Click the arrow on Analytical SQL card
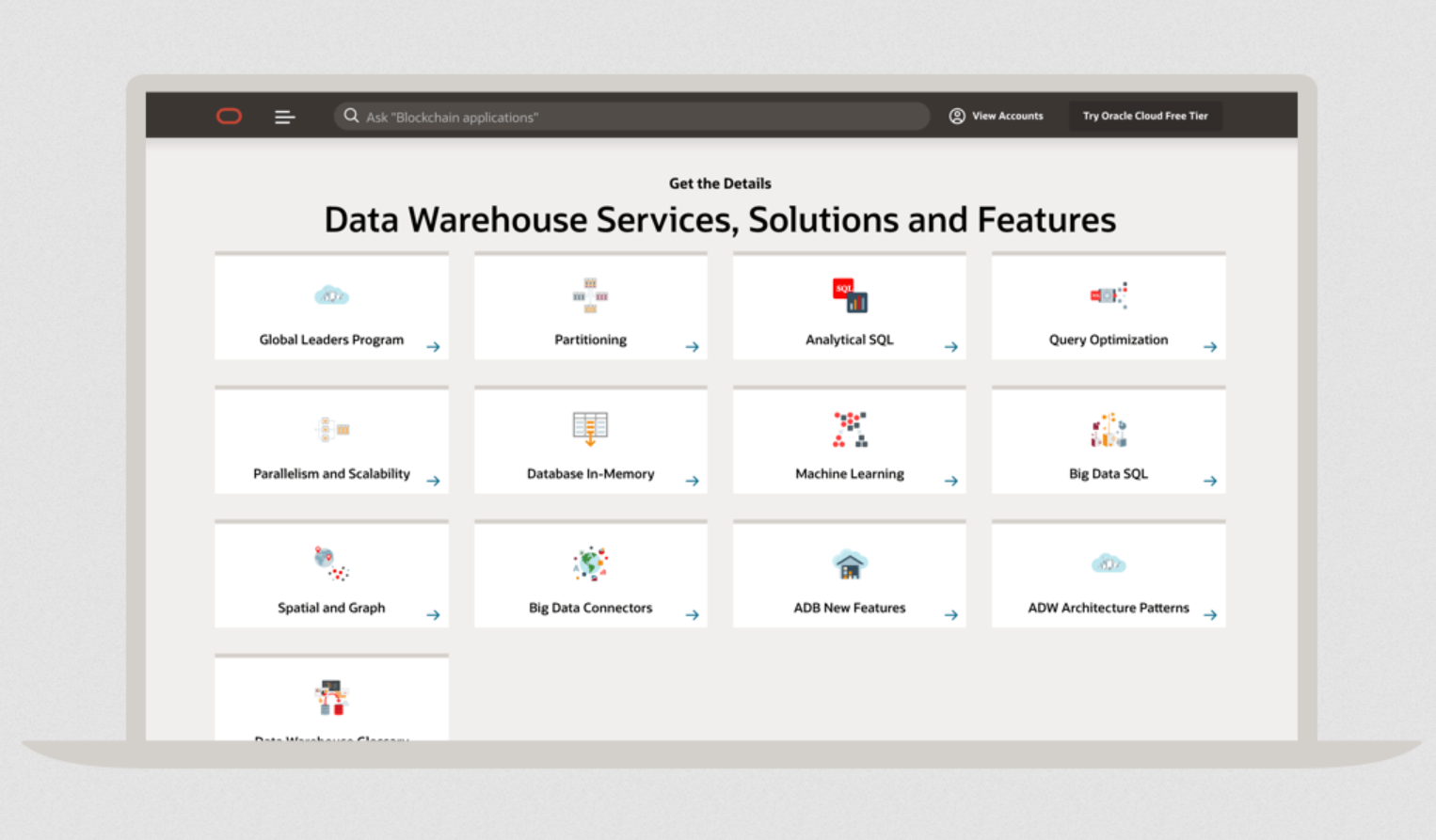The width and height of the screenshot is (1436, 840). click(951, 347)
